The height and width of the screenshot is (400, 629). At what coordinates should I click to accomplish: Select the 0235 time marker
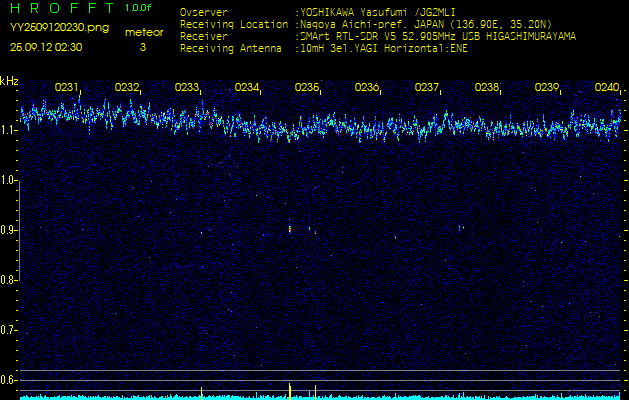[307, 88]
